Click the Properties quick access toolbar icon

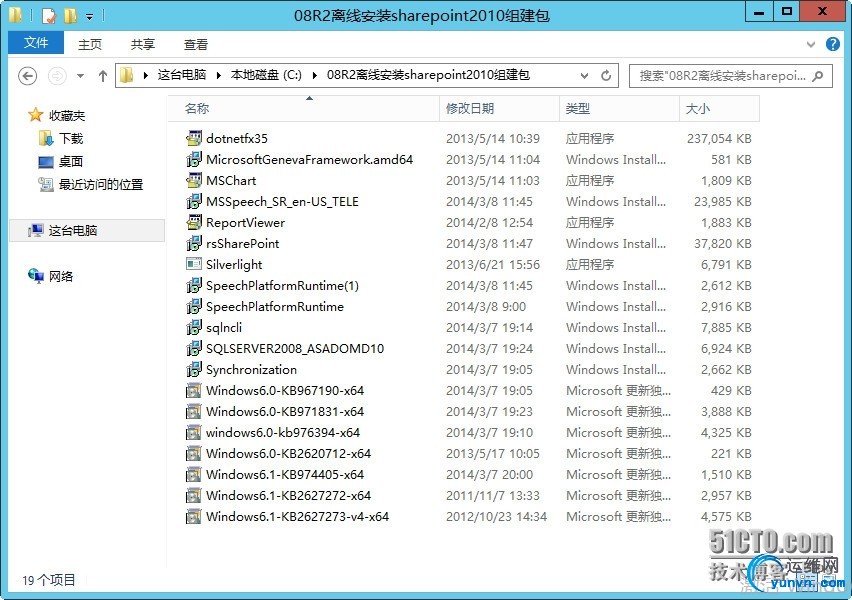[x=49, y=16]
